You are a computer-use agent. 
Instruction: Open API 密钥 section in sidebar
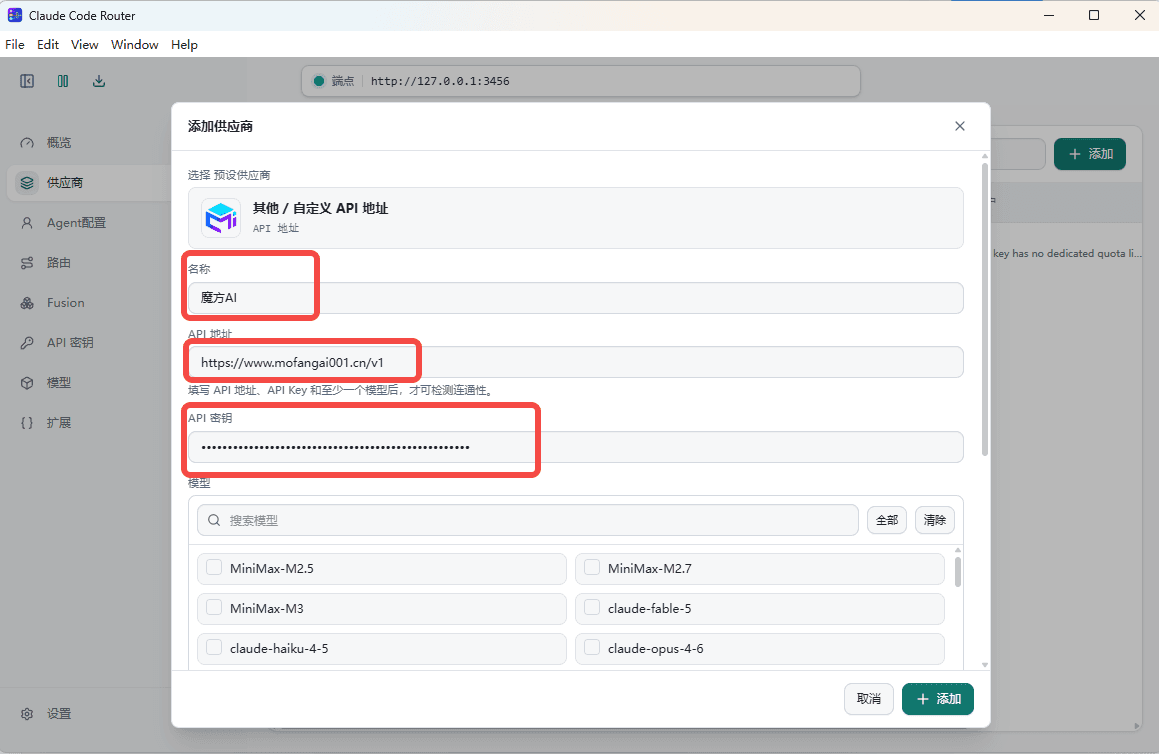coord(69,342)
